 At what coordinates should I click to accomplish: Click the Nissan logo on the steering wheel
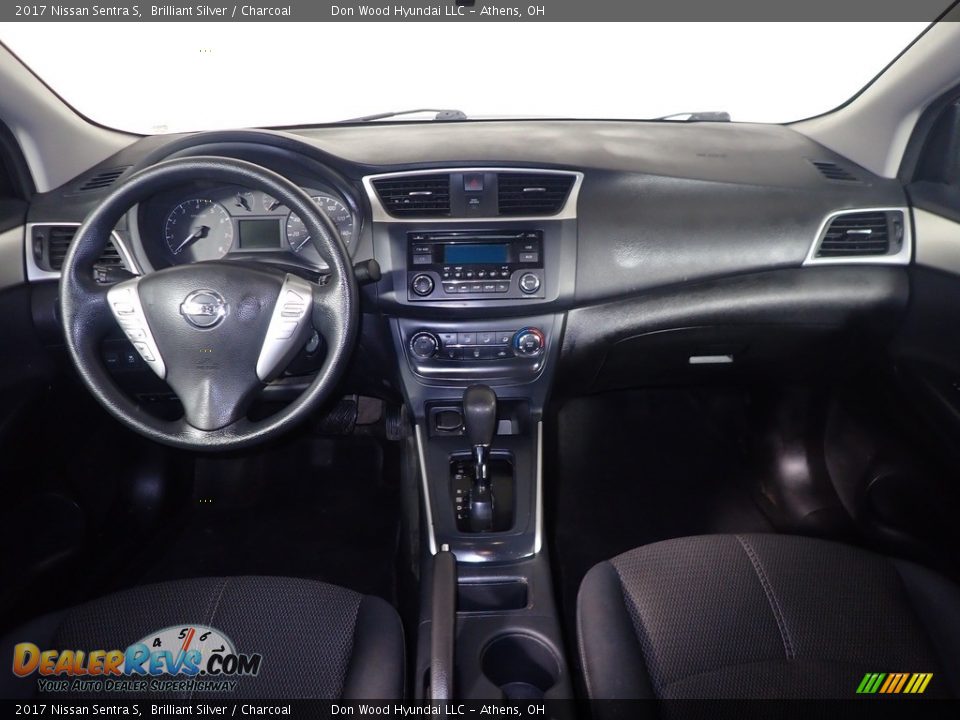point(203,308)
